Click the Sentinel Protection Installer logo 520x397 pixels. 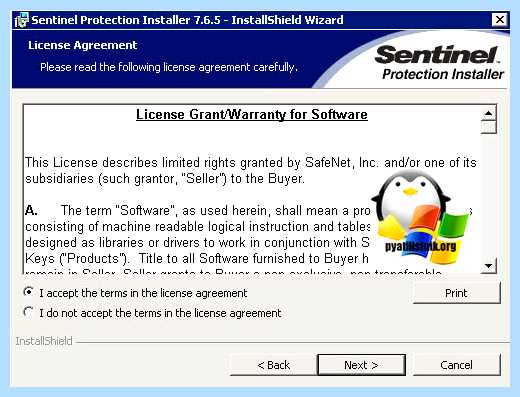click(x=440, y=63)
